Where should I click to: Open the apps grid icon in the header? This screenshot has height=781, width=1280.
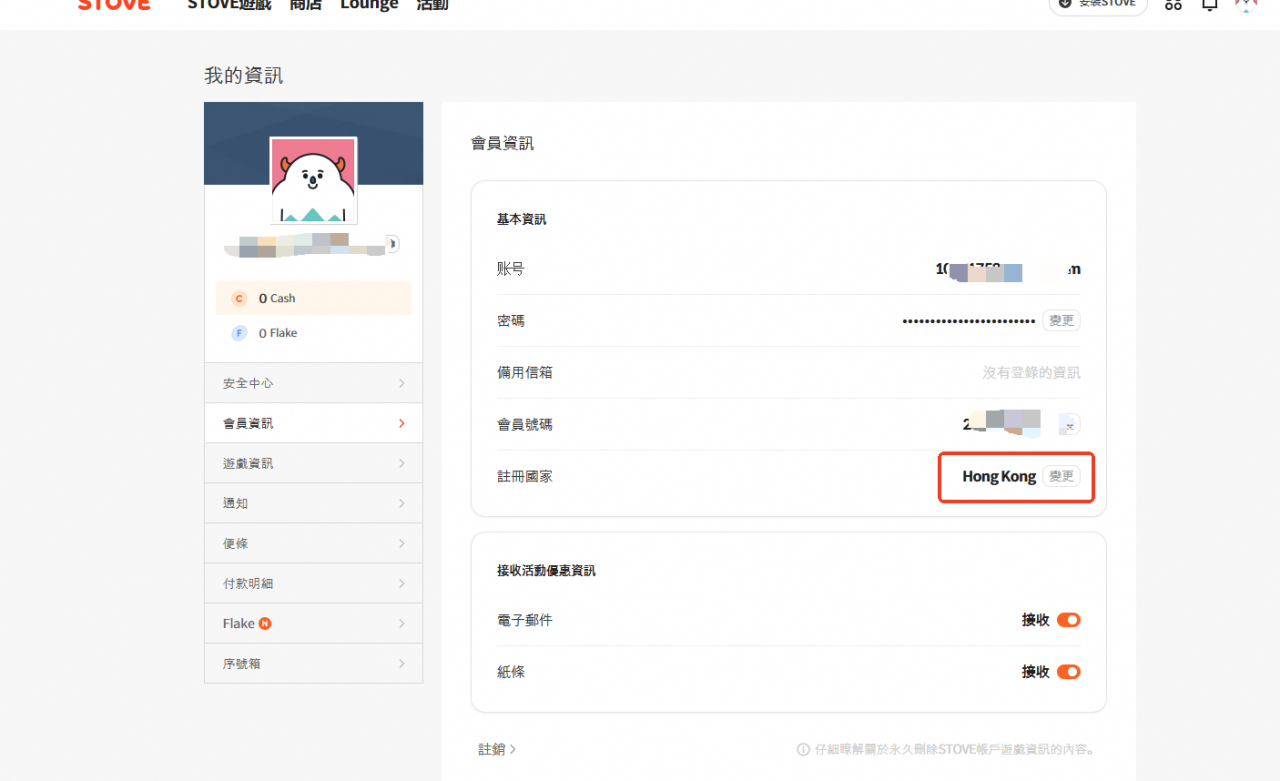[1172, 5]
